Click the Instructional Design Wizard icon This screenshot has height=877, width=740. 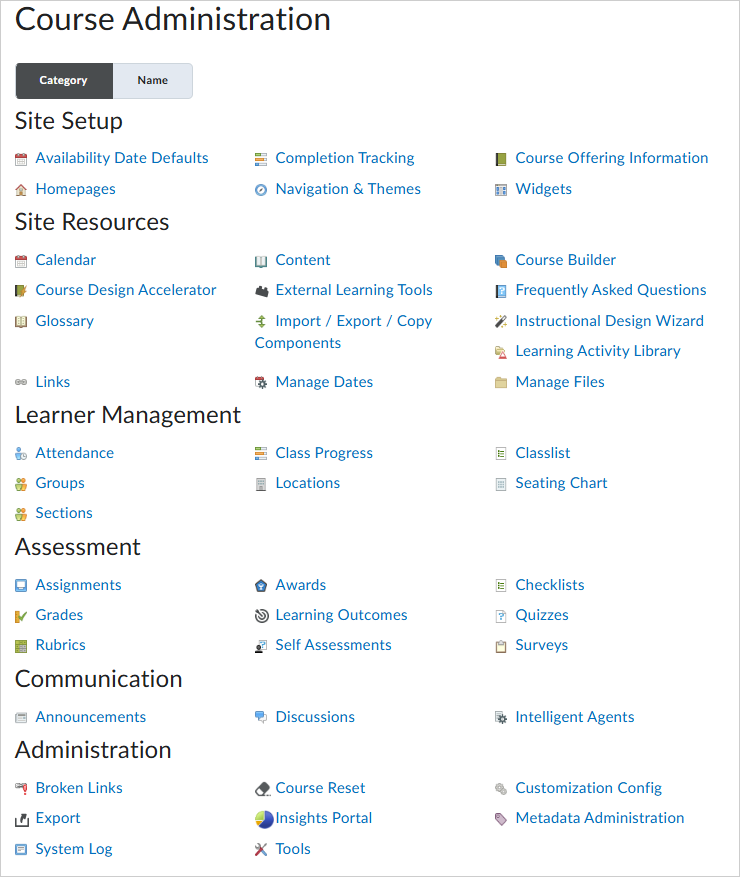click(501, 321)
